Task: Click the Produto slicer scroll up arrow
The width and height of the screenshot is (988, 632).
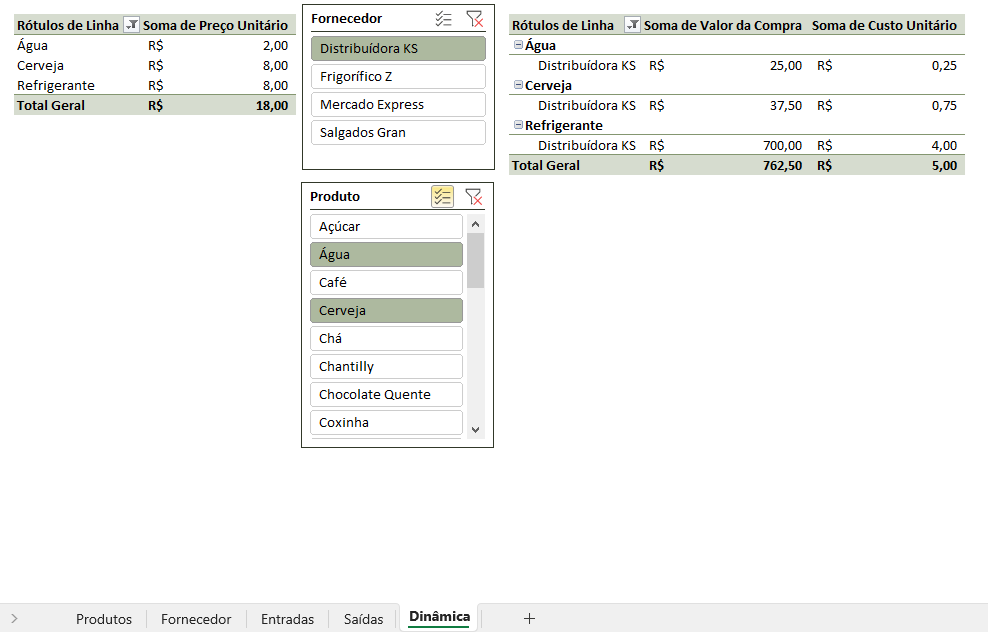Action: (476, 224)
